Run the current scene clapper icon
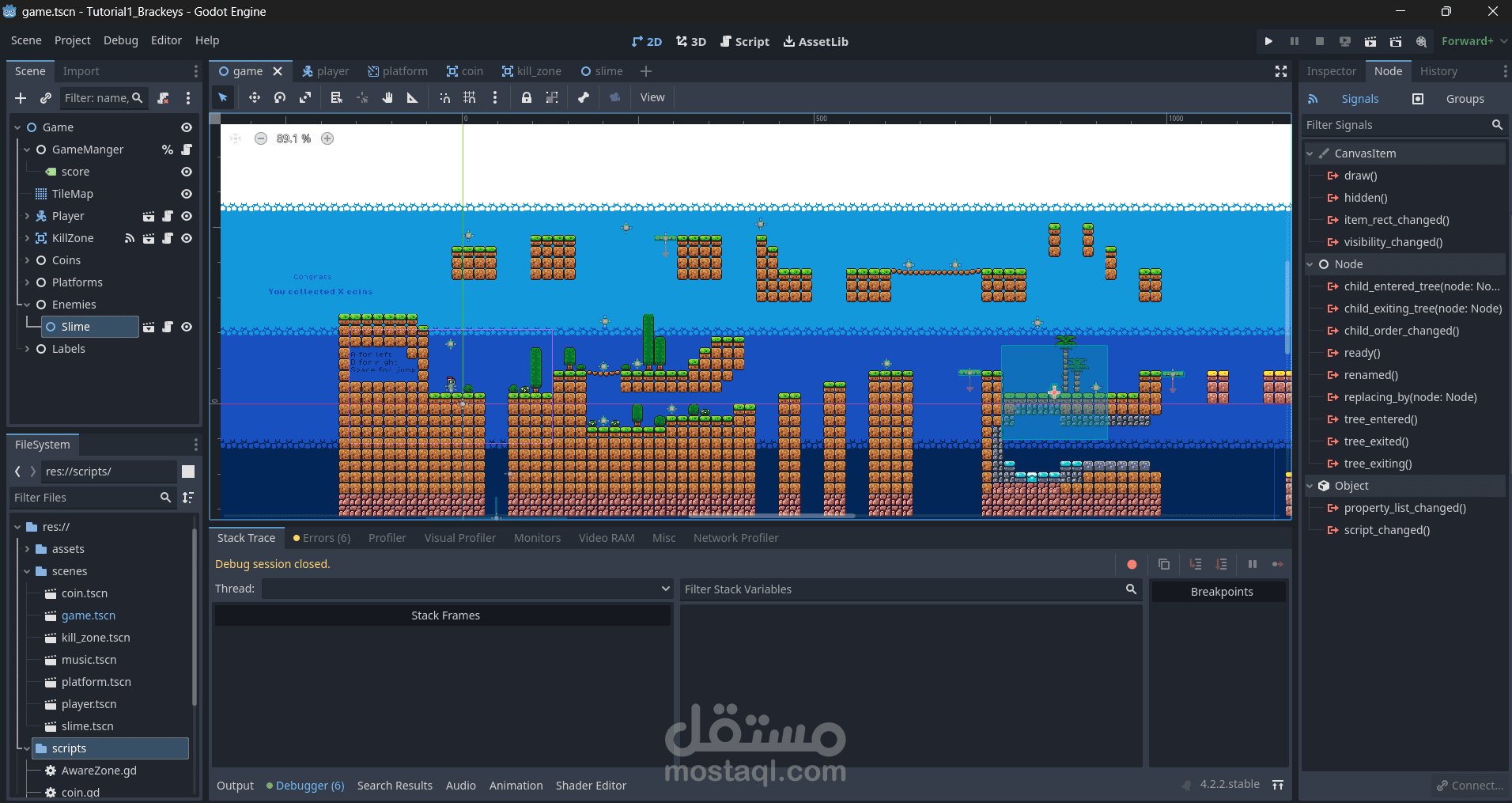Image resolution: width=1512 pixels, height=803 pixels. (x=1370, y=41)
